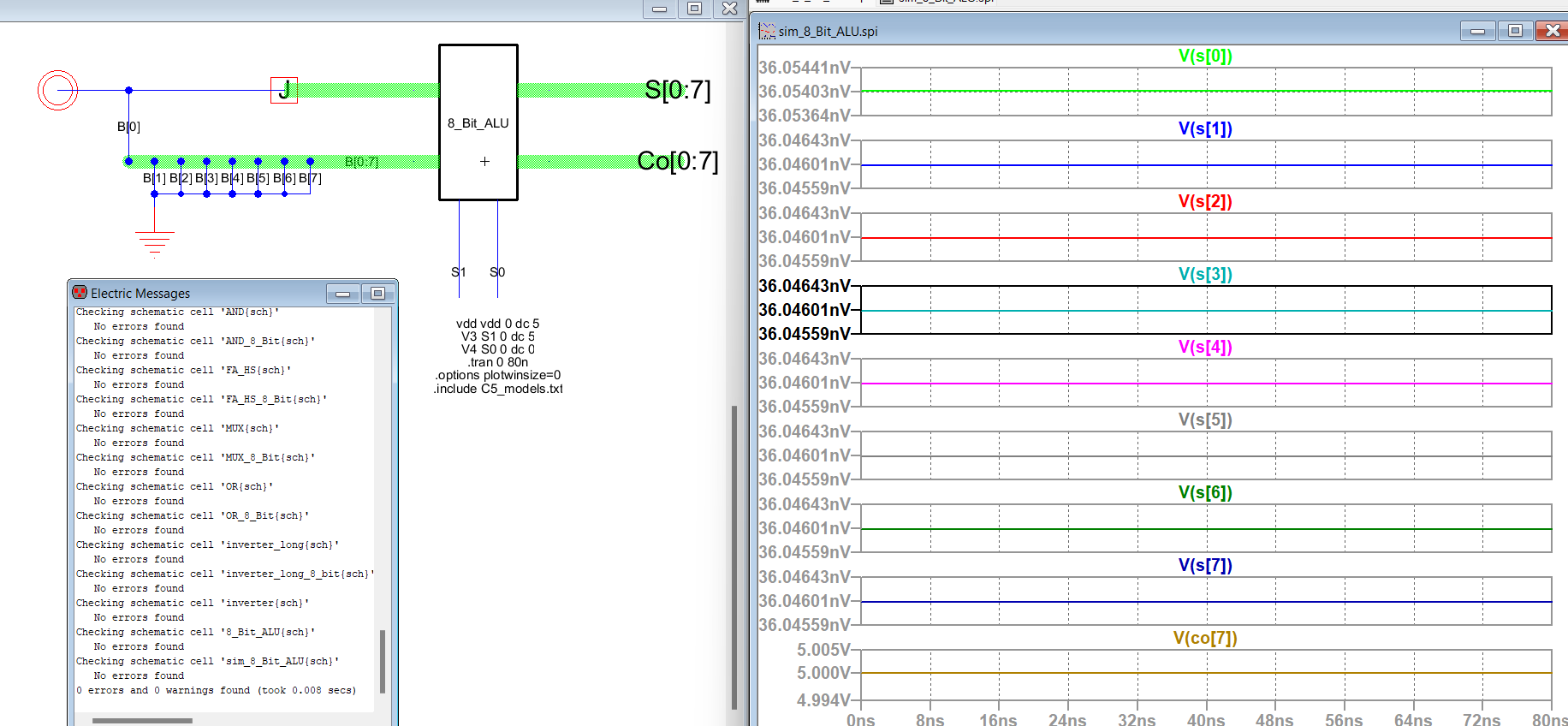
Task: Click the Electric Messages horizontal scrollbar thumb
Action: click(142, 721)
